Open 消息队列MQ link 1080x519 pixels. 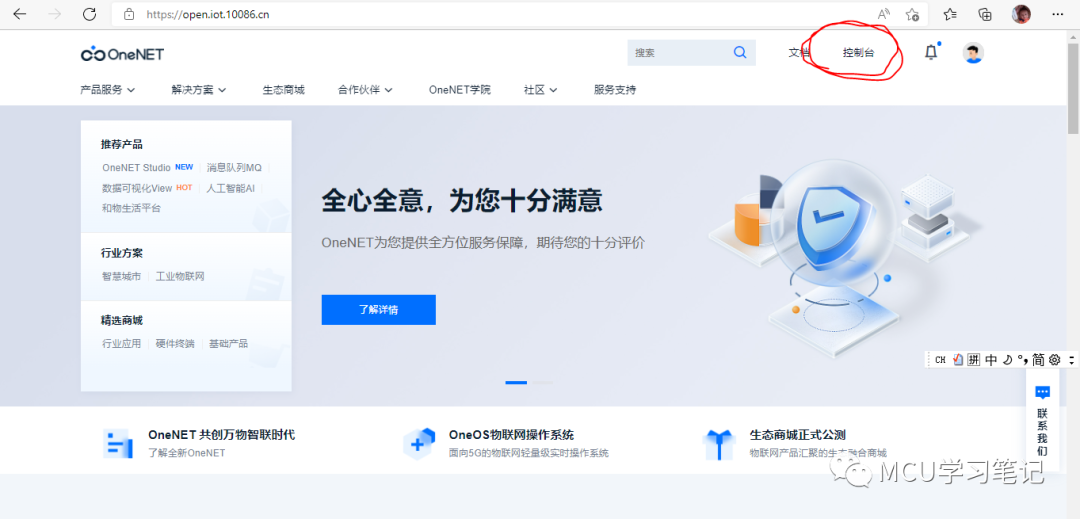pos(234,167)
